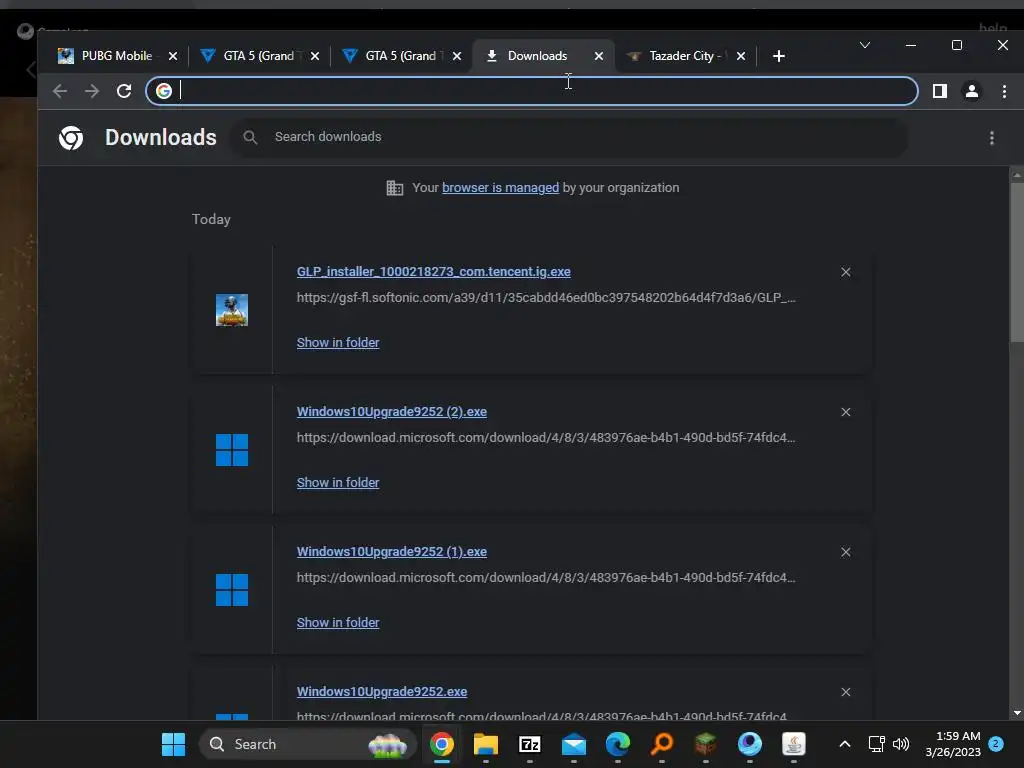Go forward with the forward arrow
Viewport: 1024px width, 768px height.
click(92, 91)
